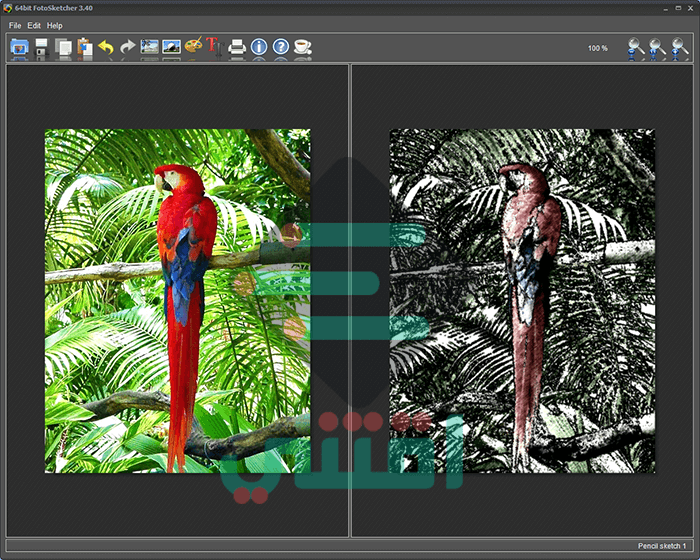Click the picture icon left of paint palette
This screenshot has width=700, height=560.
[x=171, y=46]
